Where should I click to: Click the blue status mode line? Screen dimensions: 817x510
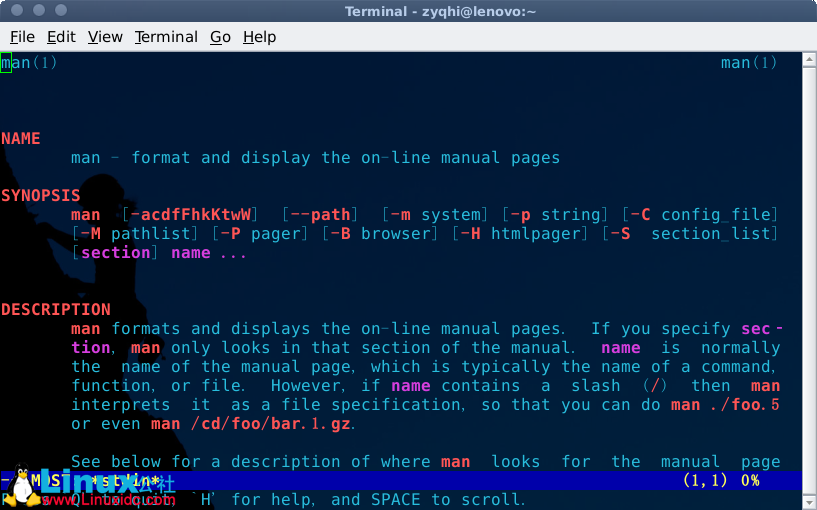pos(400,481)
